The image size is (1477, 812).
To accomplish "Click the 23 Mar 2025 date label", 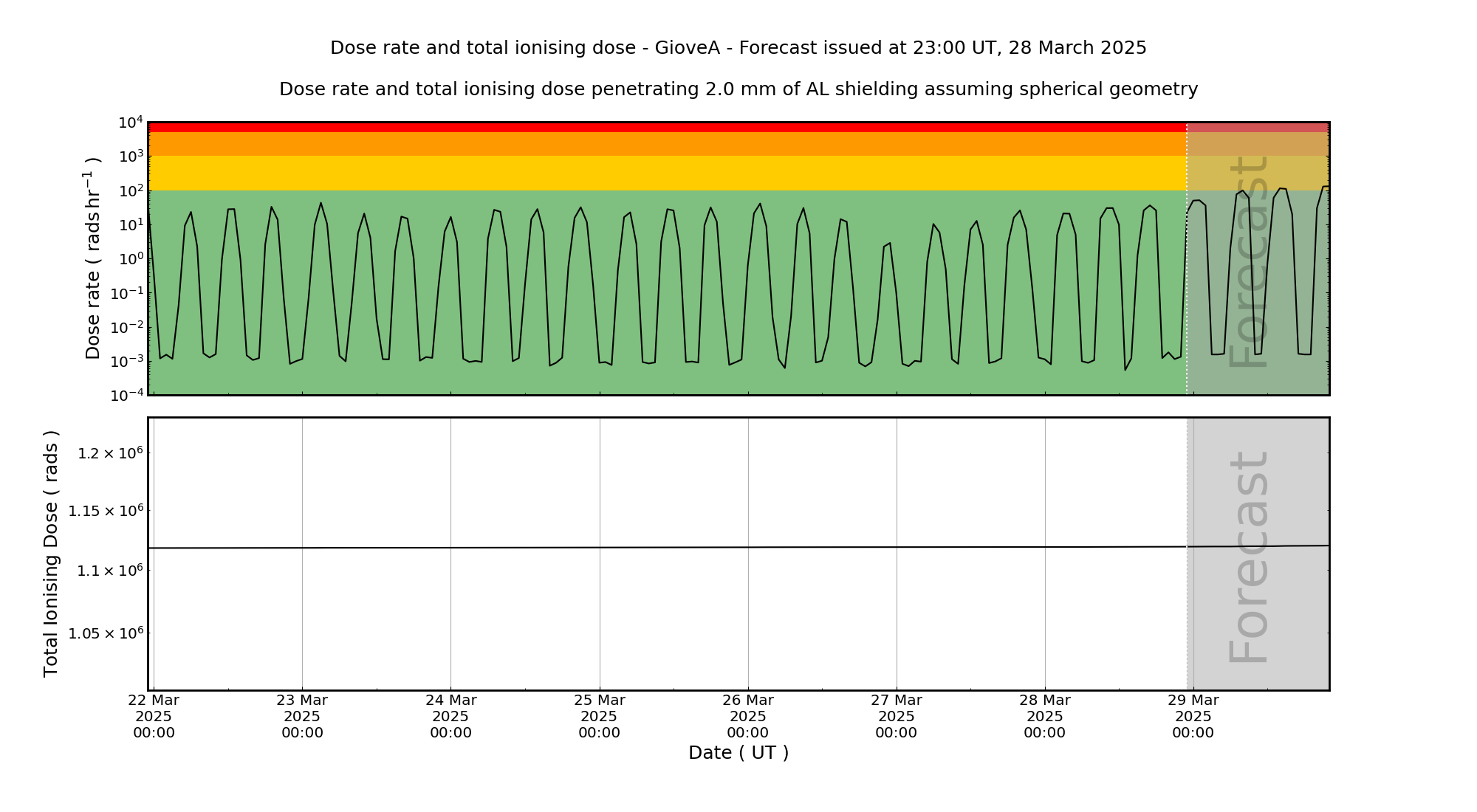I will 302,716.
